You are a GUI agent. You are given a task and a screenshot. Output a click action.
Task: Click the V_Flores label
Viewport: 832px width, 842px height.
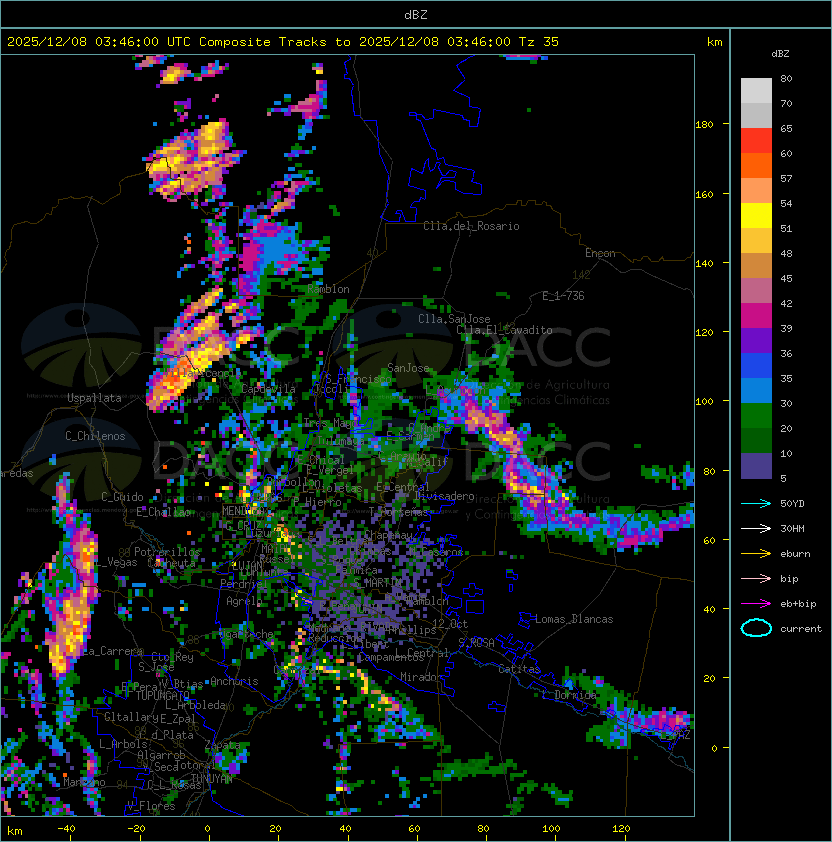pyautogui.click(x=151, y=806)
